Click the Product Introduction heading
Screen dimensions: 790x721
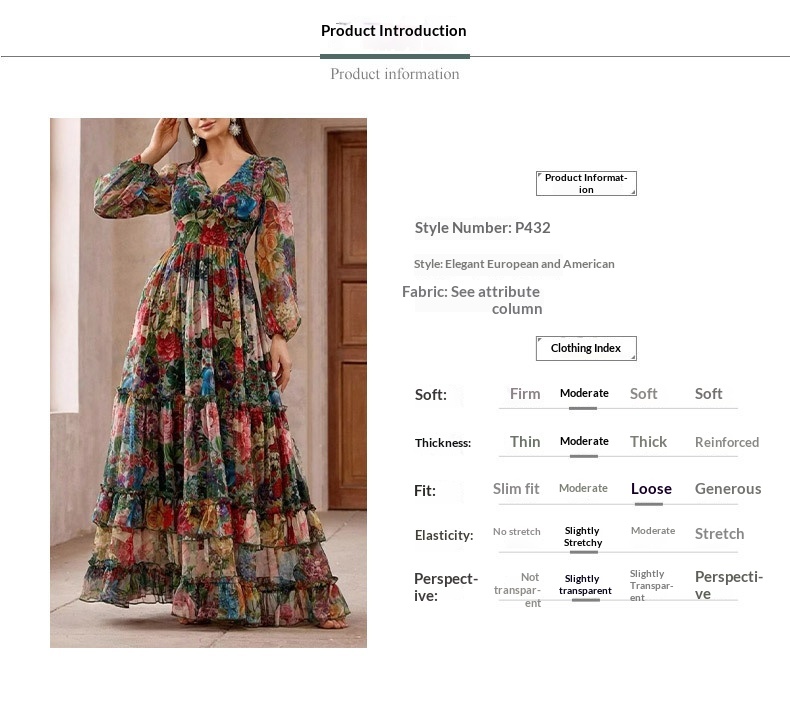(x=393, y=31)
